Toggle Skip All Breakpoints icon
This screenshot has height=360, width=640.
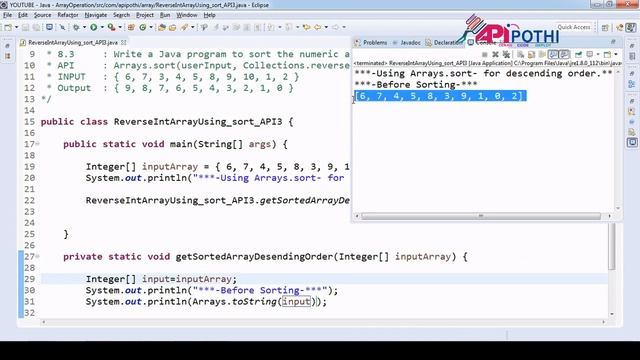click(x=62, y=27)
